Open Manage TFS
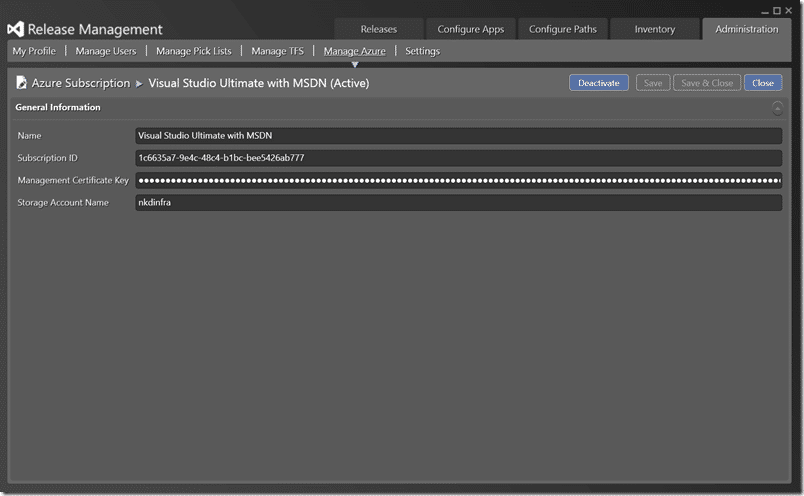 tap(277, 51)
